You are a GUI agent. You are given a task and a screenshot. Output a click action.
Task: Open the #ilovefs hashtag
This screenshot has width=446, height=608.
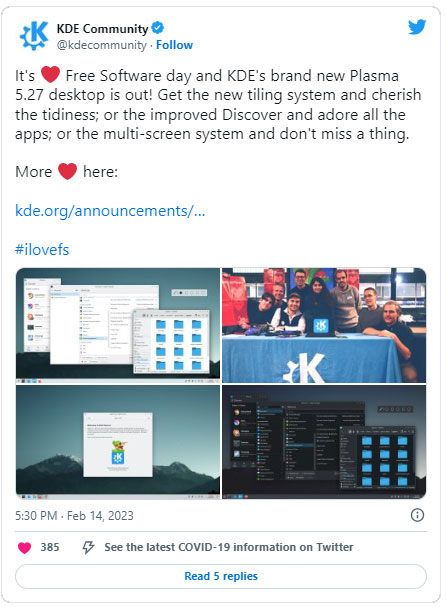coord(42,250)
